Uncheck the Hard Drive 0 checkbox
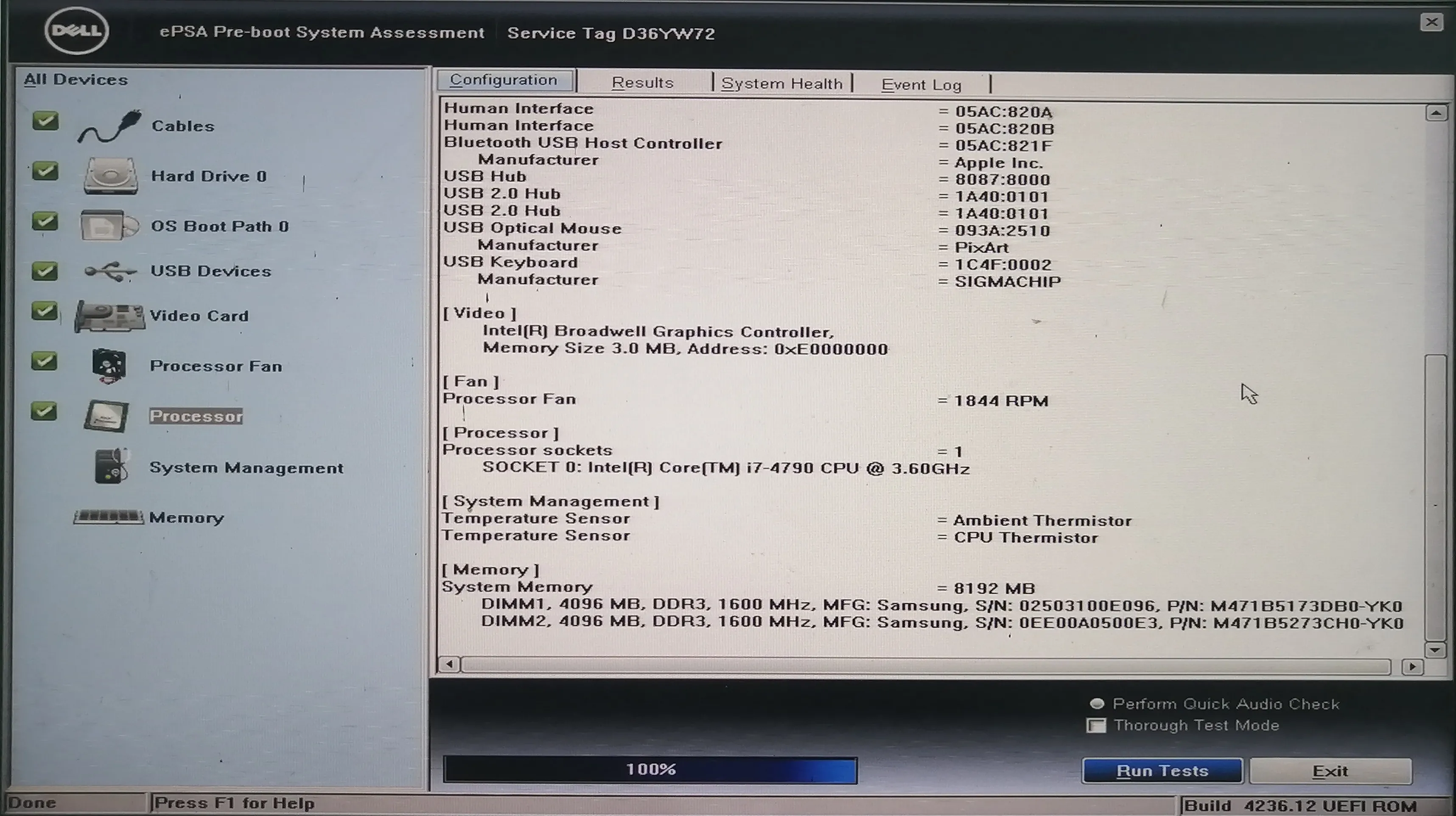Image resolution: width=1456 pixels, height=816 pixels. point(45,171)
